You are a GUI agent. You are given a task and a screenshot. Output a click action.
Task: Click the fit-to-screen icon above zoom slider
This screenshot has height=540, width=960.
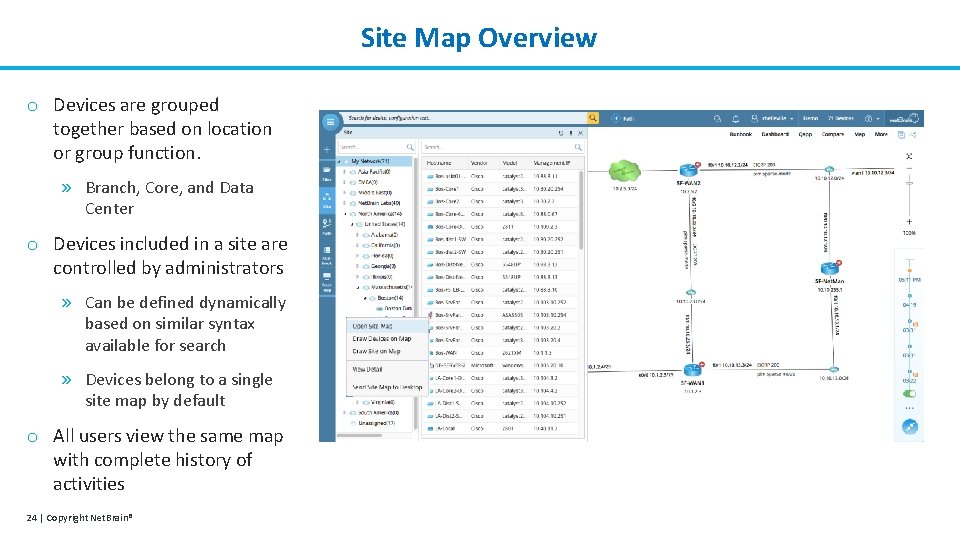click(909, 156)
